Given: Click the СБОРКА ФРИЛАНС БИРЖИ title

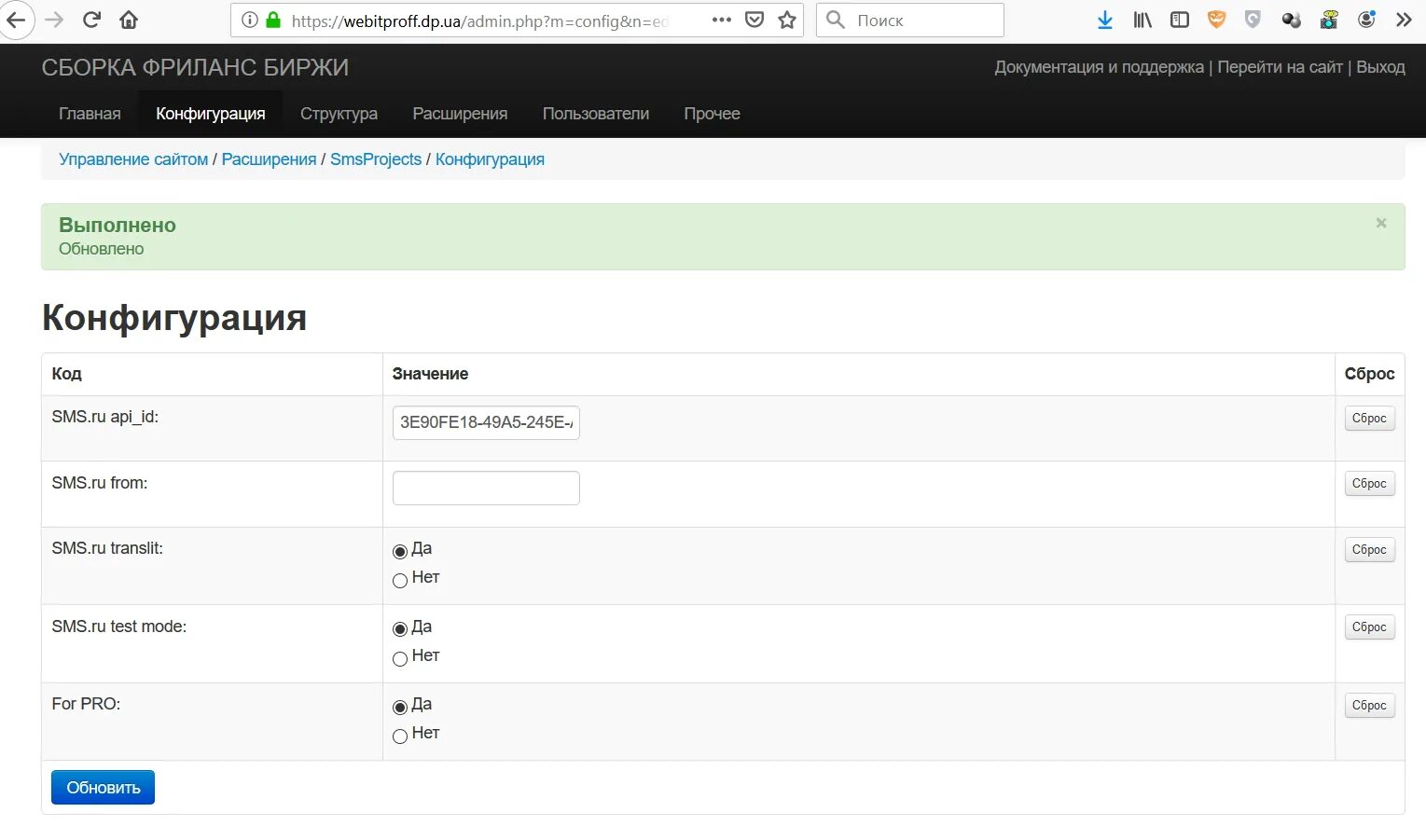Looking at the screenshot, I should pyautogui.click(x=195, y=67).
